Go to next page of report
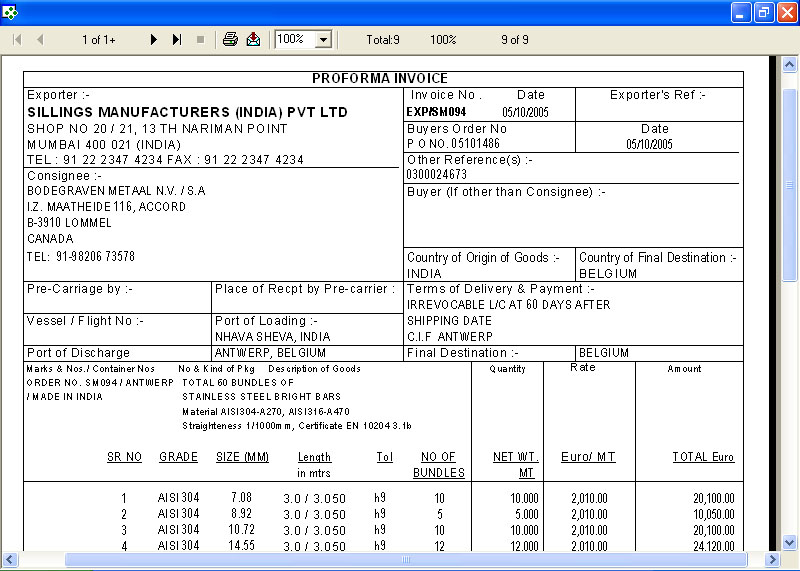This screenshot has height=571, width=800. point(153,40)
